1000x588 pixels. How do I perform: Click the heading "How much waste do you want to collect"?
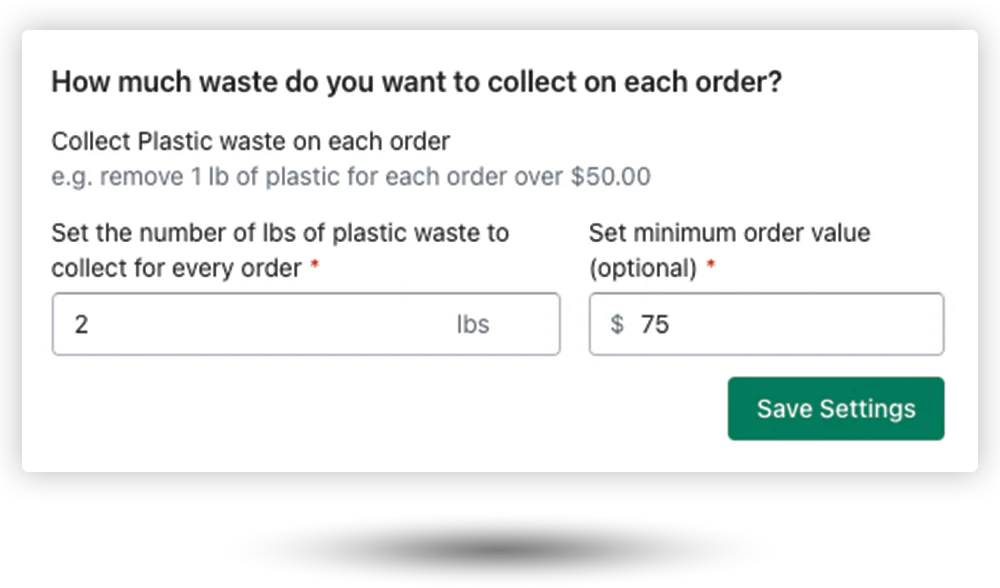(415, 82)
